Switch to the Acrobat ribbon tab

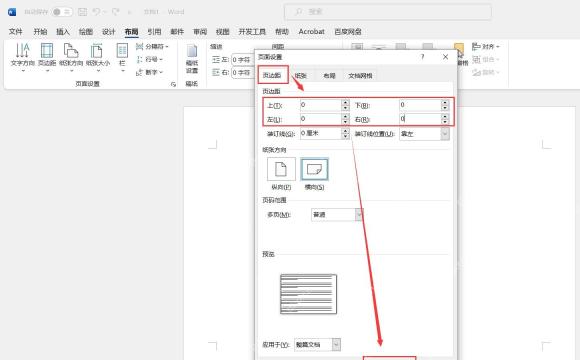[x=311, y=32]
